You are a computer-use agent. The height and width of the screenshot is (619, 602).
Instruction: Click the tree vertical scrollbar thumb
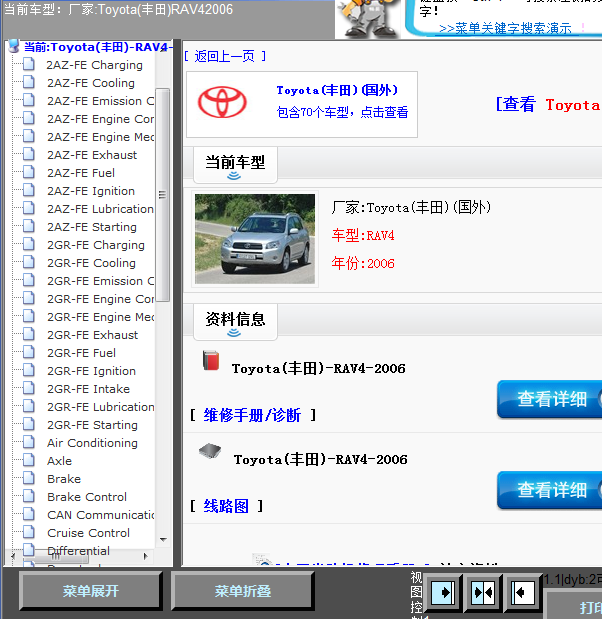[x=163, y=195]
